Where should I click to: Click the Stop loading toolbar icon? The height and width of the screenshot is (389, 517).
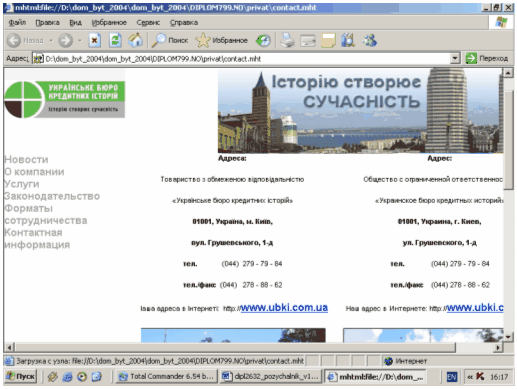pos(95,40)
